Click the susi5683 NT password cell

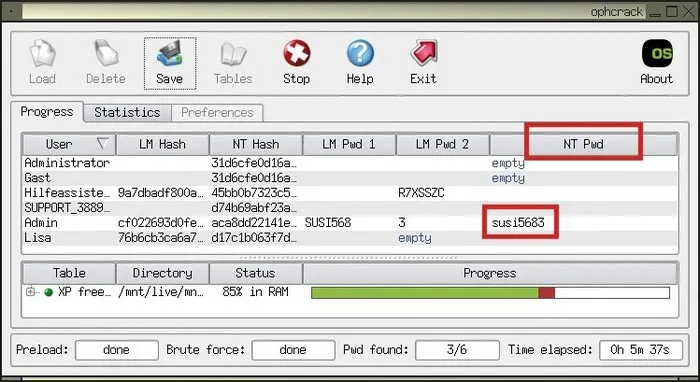tap(518, 223)
